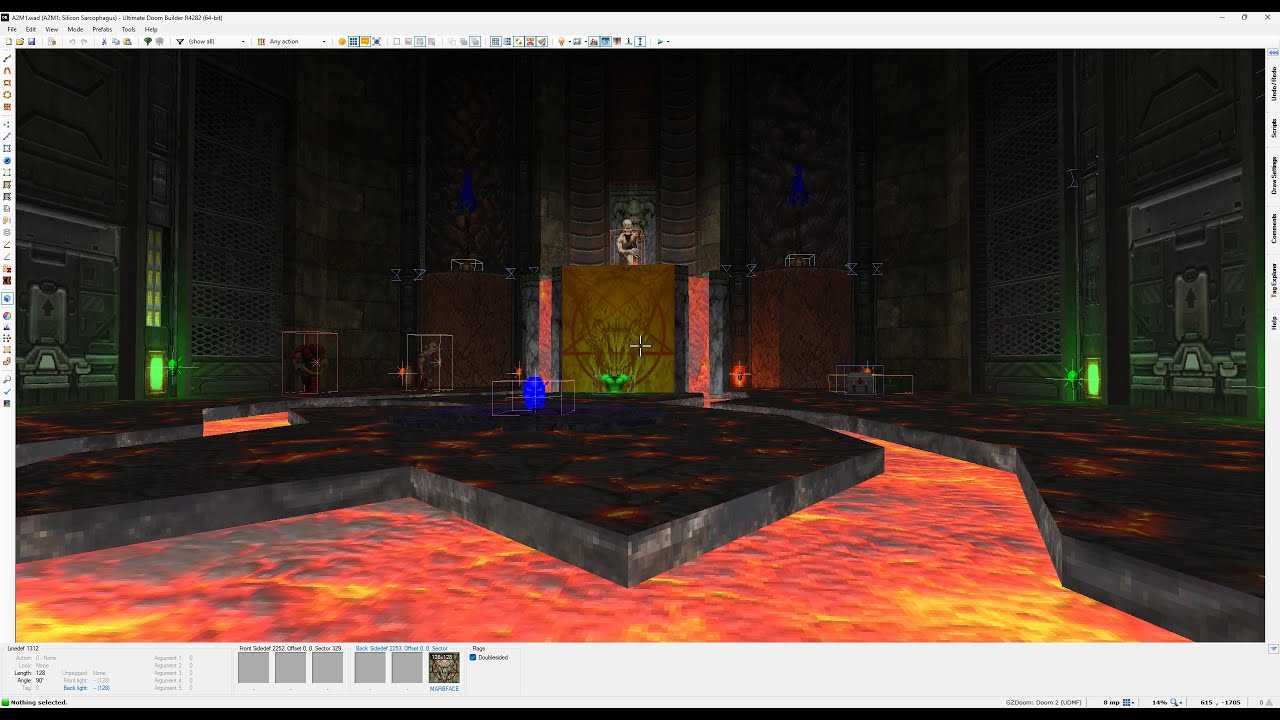Click the Save Map floppy icon

point(31,41)
